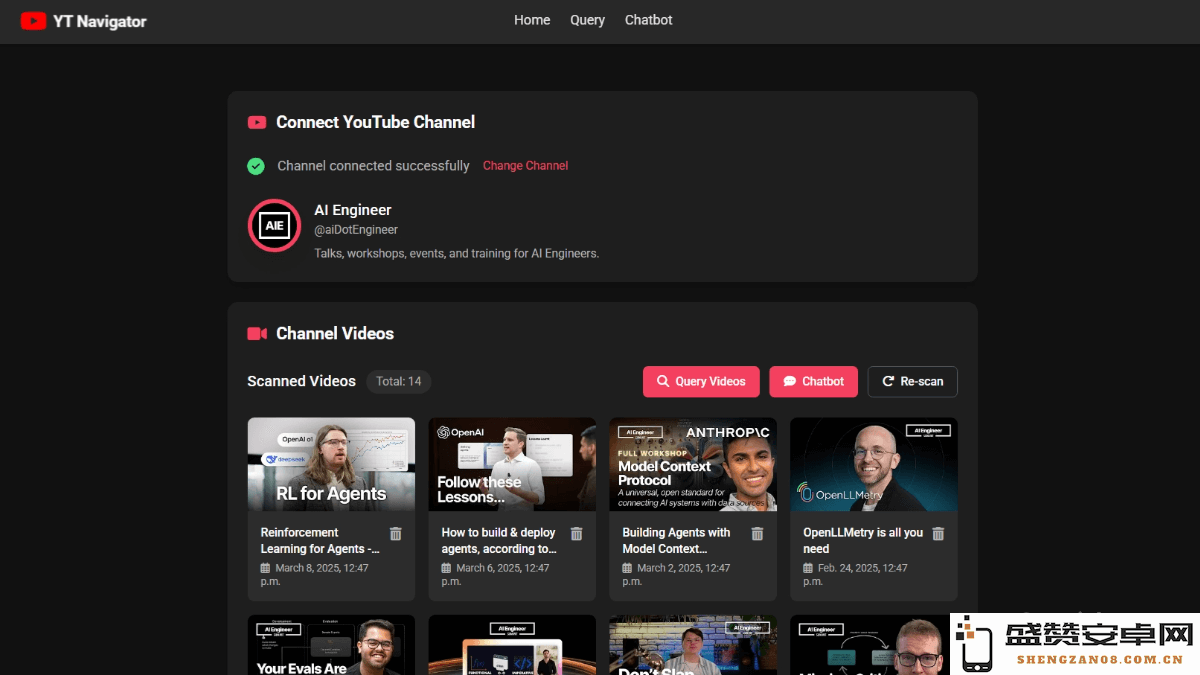Click the Change Channel link
This screenshot has height=675, width=1200.
525,166
